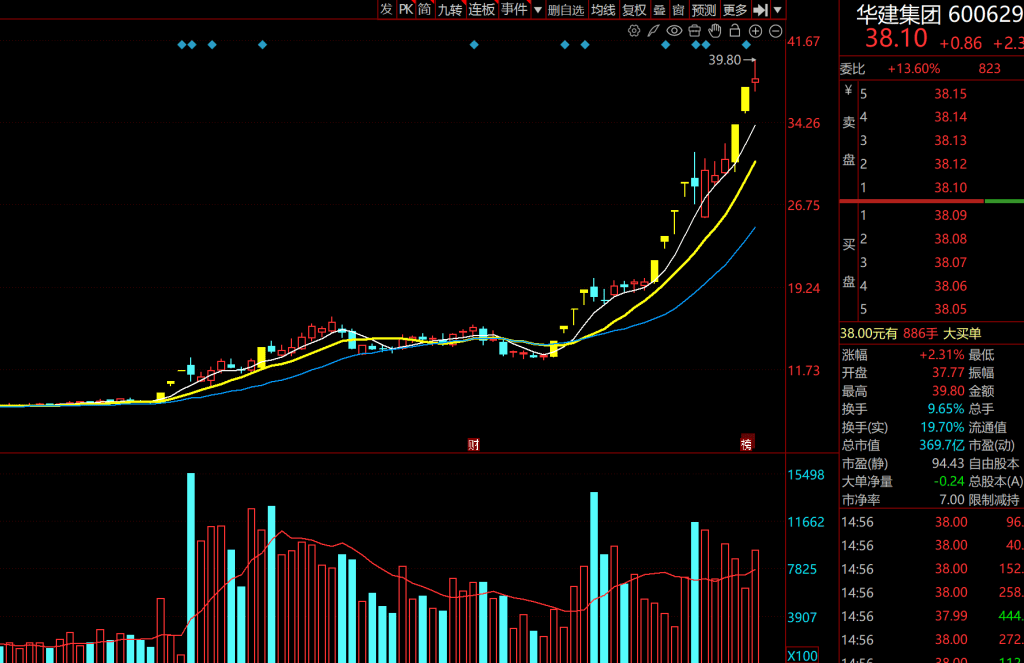This screenshot has width=1024, height=663.
Task: Click the 复权 button
Action: (634, 10)
